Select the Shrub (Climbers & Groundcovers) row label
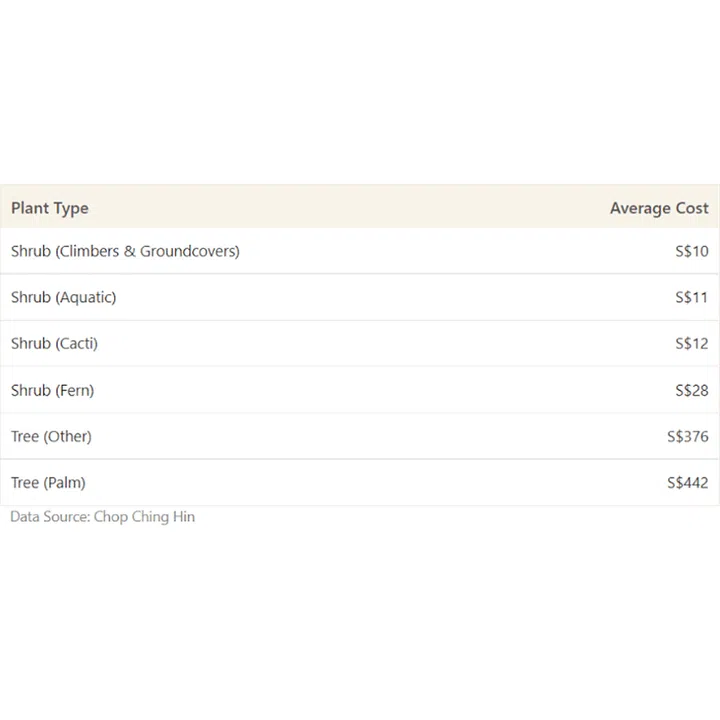Screen dimensions: 720x720 [125, 251]
